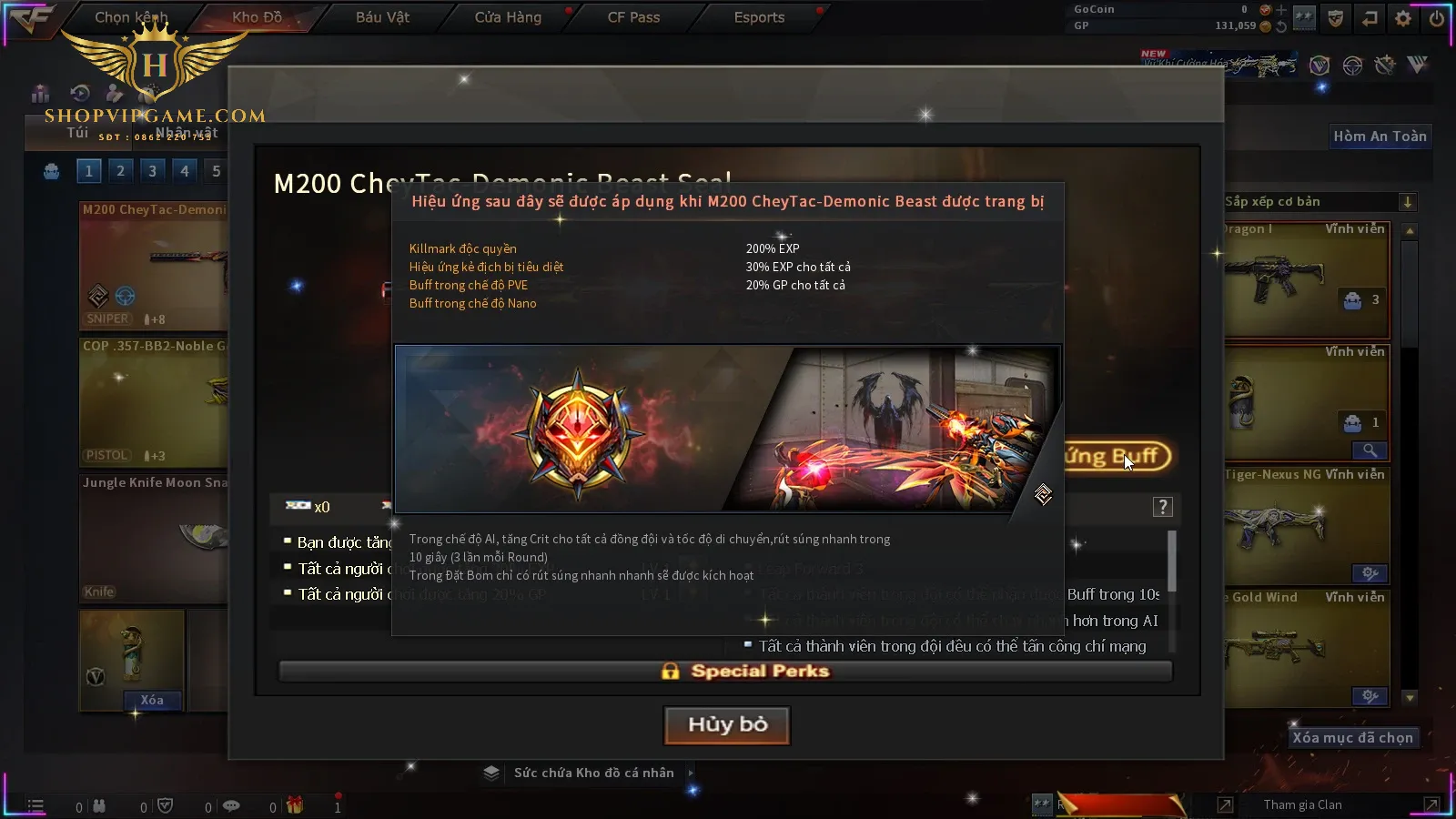Open the CF Pass tab
The image size is (1456, 819).
[x=633, y=17]
